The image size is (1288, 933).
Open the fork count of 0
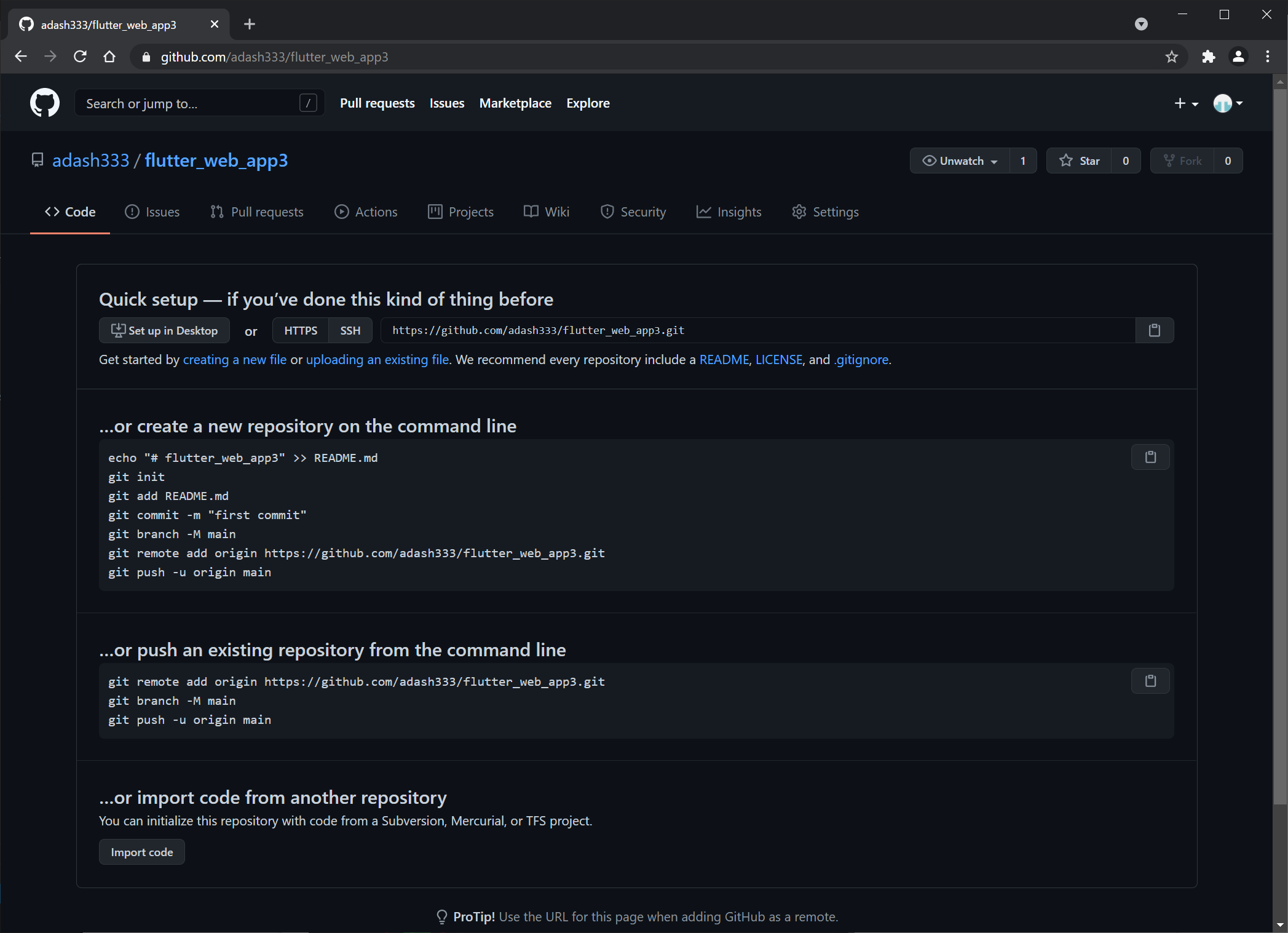click(x=1228, y=161)
